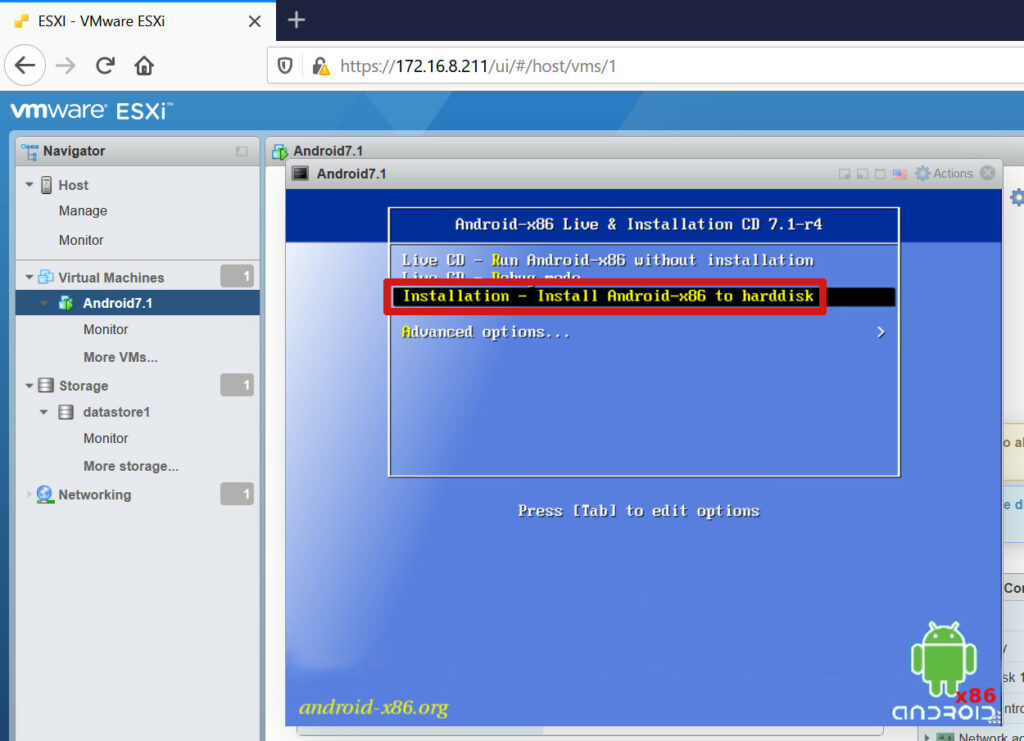This screenshot has width=1024, height=741.
Task: Select the ESXI - VMware ESXi browser tab
Action: pyautogui.click(x=138, y=22)
